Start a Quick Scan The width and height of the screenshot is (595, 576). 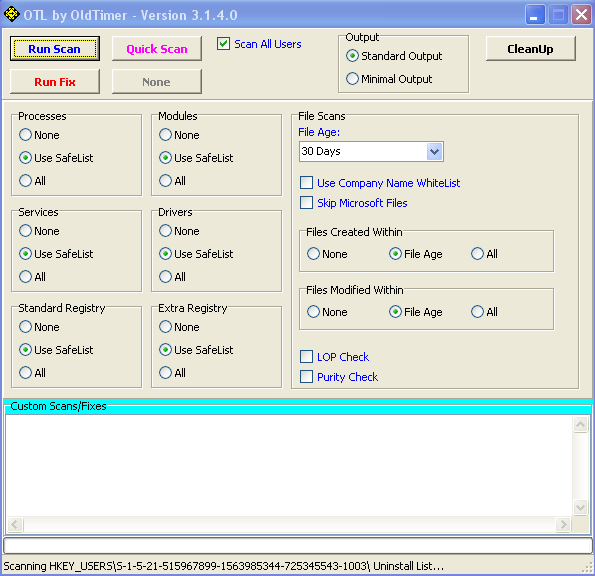pyautogui.click(x=157, y=49)
